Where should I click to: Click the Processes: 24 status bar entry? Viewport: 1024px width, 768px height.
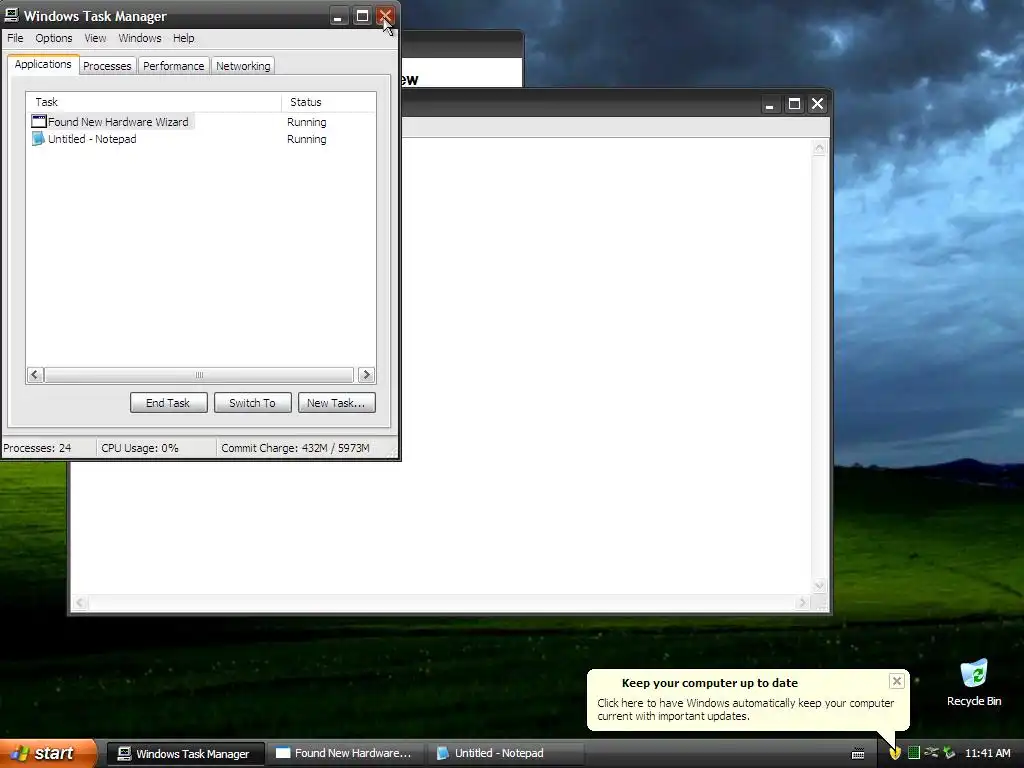pyautogui.click(x=48, y=448)
